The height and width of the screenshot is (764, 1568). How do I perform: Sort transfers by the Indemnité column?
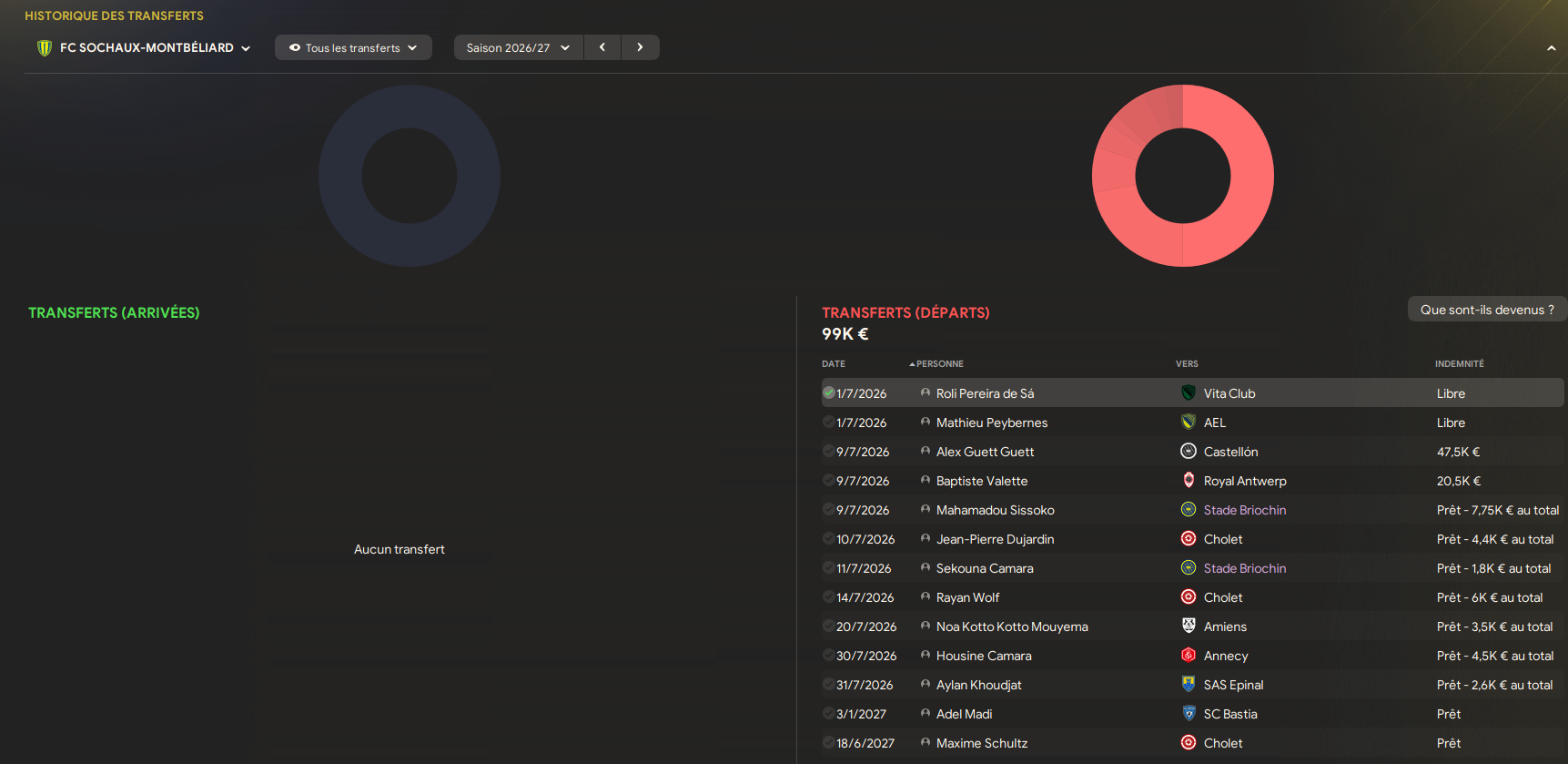click(1459, 363)
